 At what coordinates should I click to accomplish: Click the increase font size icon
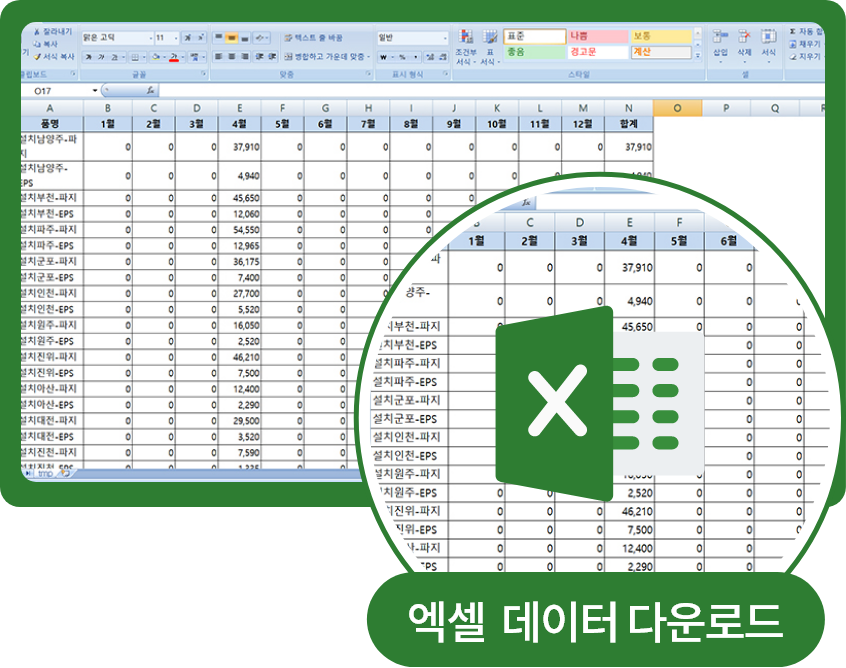point(187,38)
